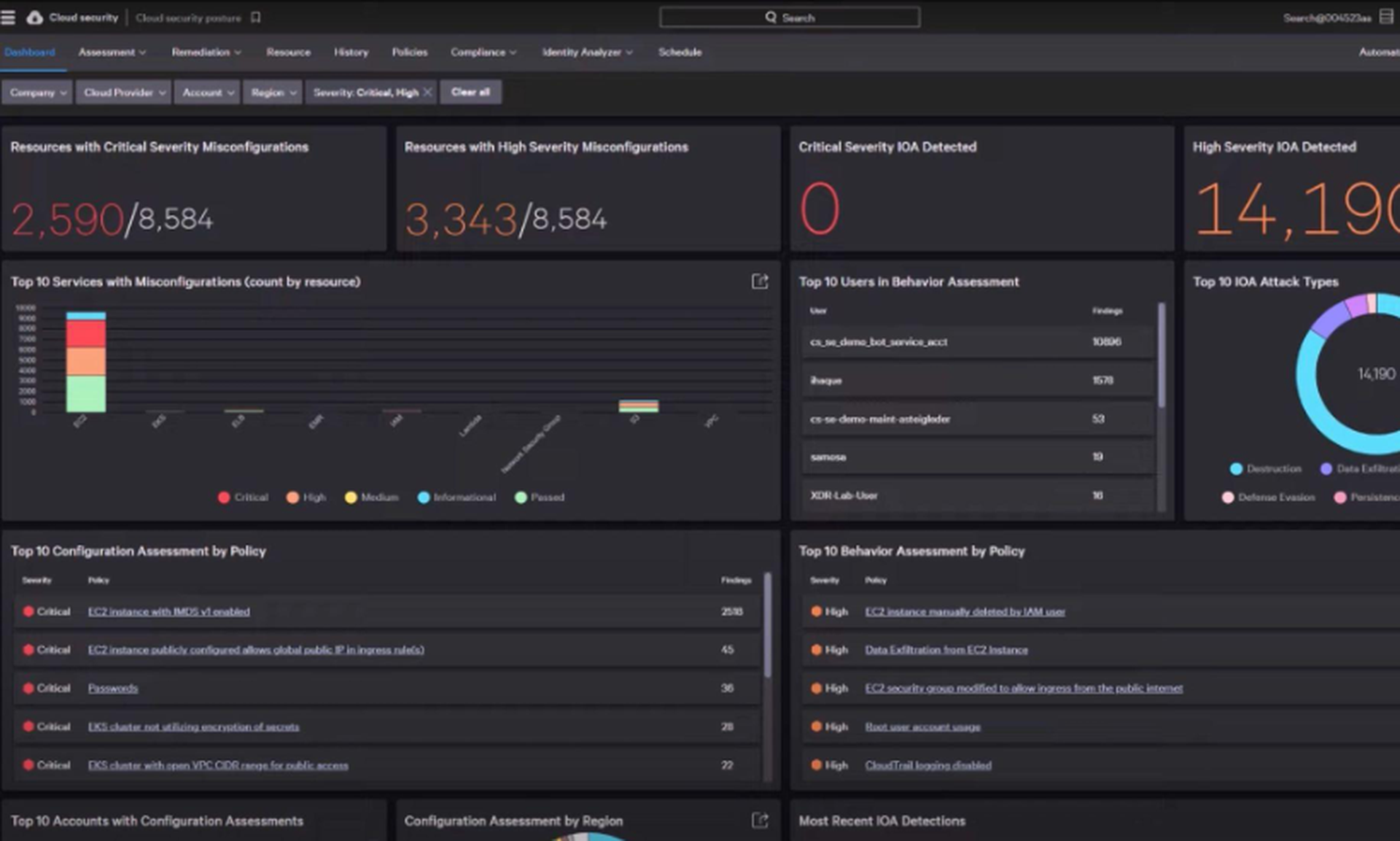Open the History tab
Screen dimensions: 1400x841
tap(351, 53)
